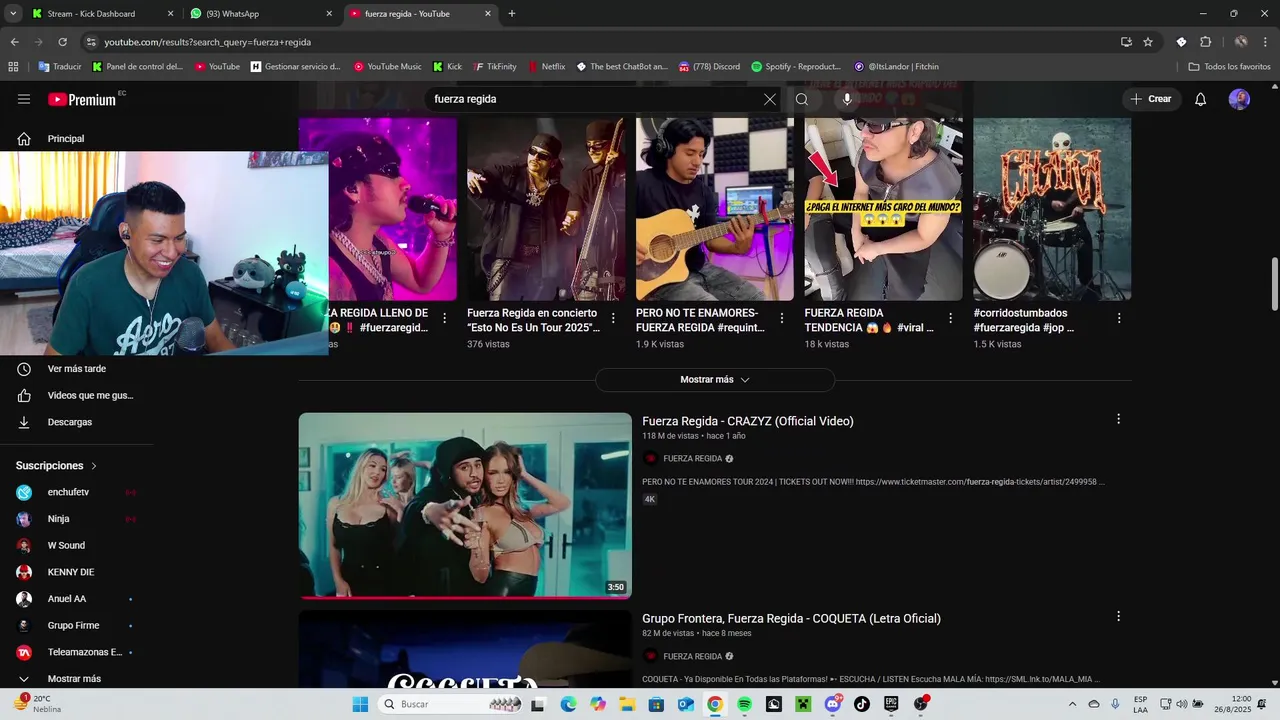1280x720 pixels.
Task: Open the concert short thumbnail with bassist
Action: (x=546, y=209)
